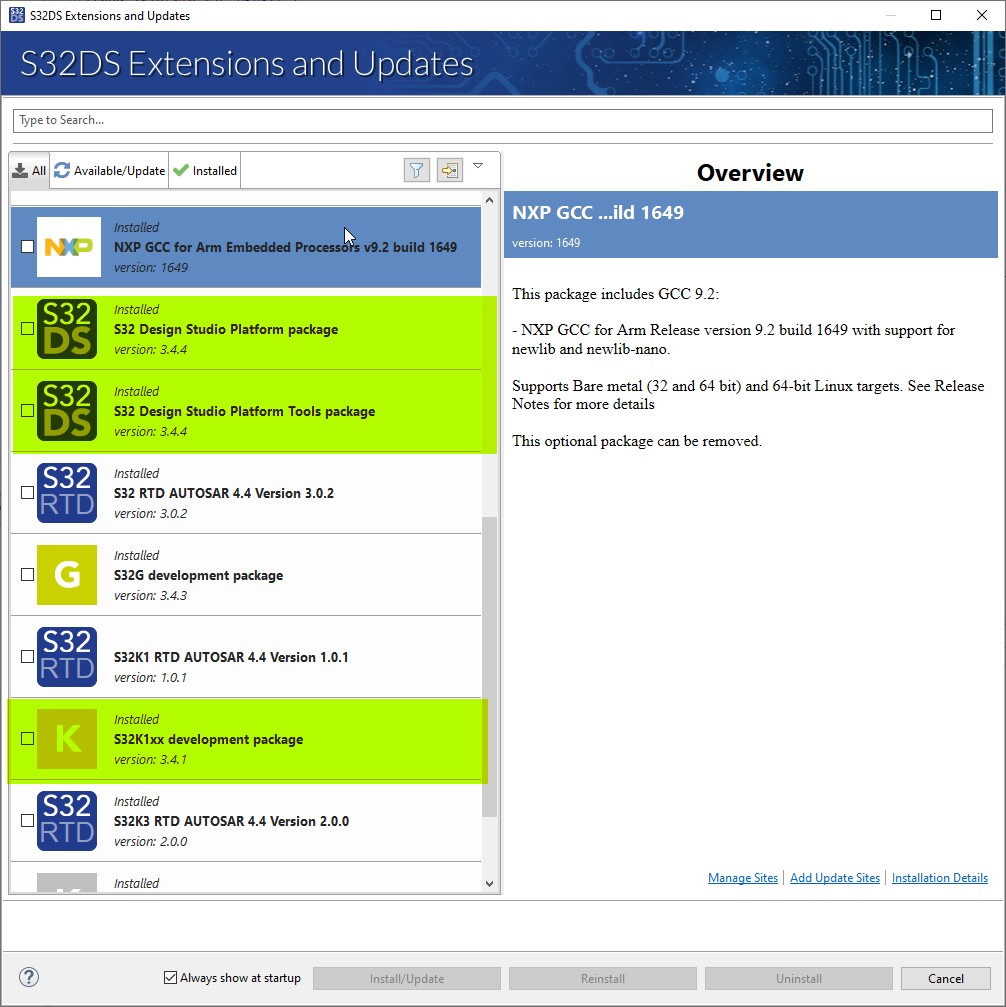Image resolution: width=1006 pixels, height=1007 pixels.
Task: Click the filter funnel icon
Action: 416,170
